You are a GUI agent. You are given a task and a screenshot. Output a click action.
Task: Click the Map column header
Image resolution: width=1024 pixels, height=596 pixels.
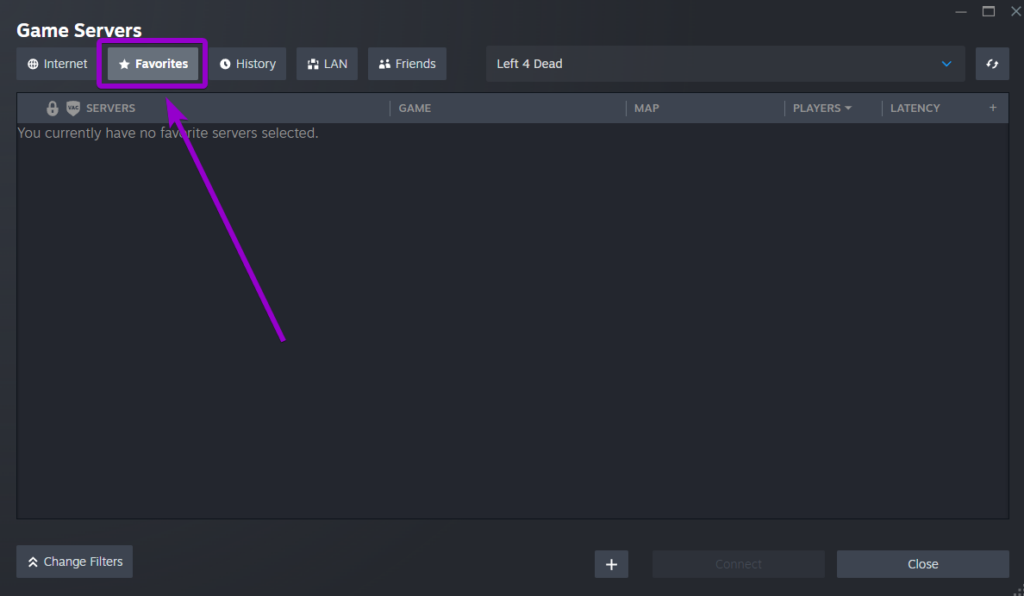click(x=646, y=107)
